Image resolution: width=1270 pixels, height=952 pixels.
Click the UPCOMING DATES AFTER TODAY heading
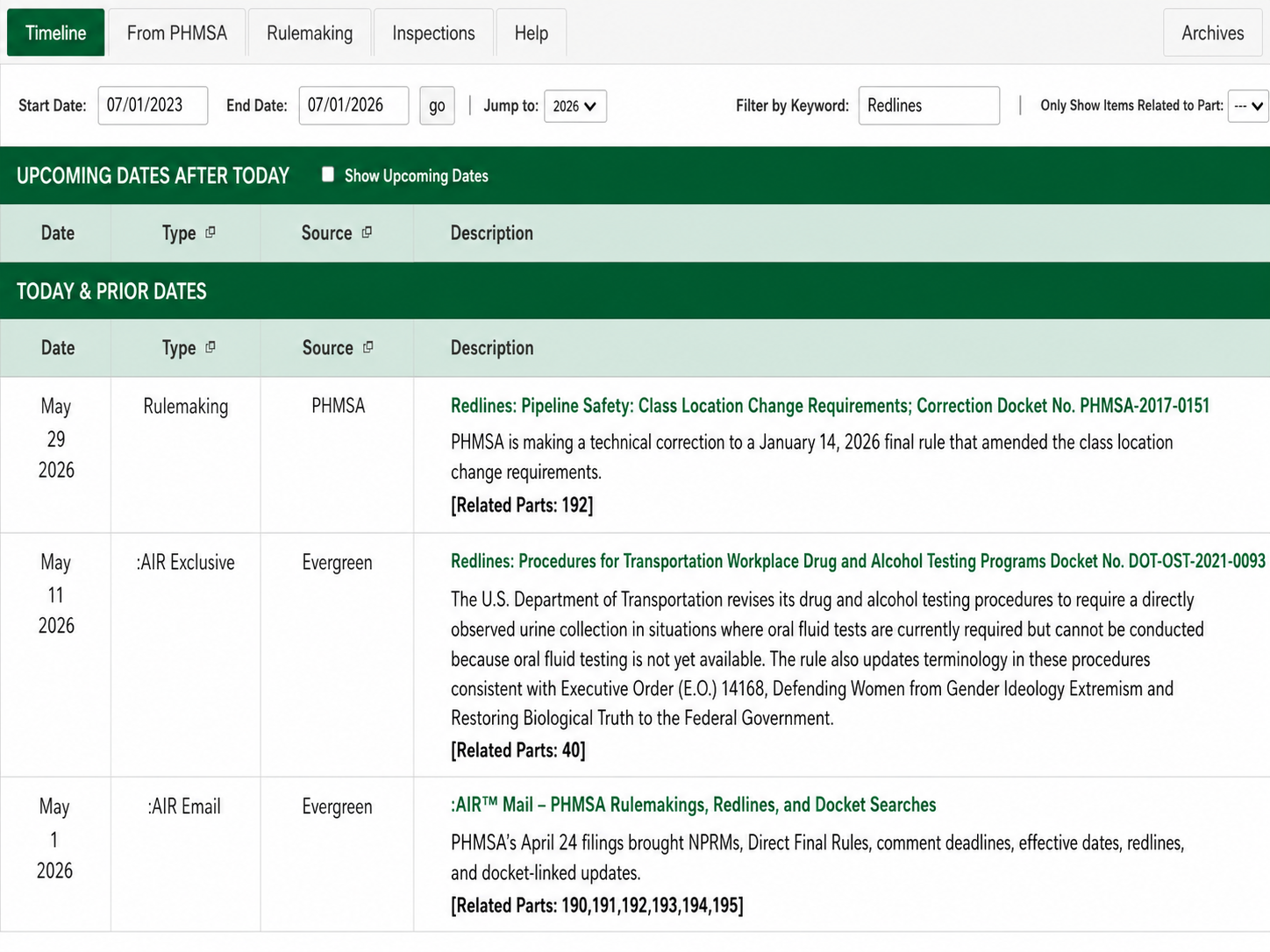[153, 175]
